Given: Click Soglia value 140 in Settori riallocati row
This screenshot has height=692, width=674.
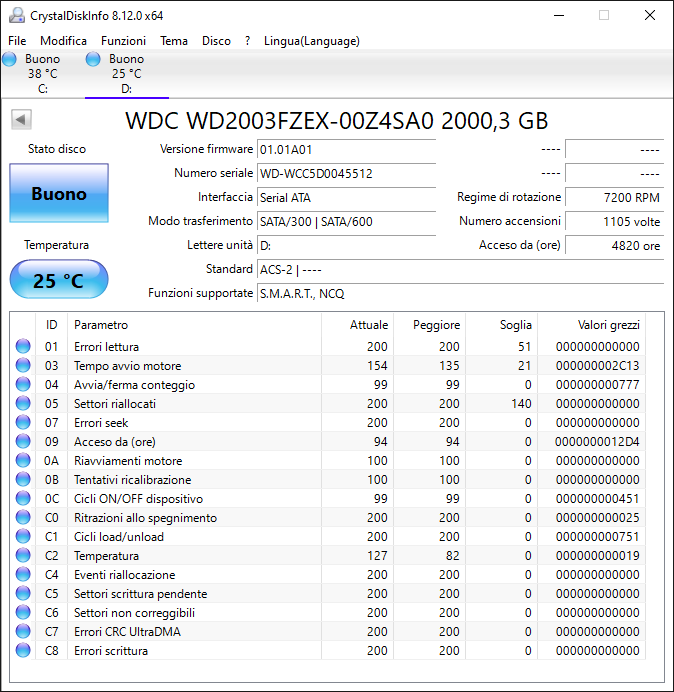Looking at the screenshot, I should pyautogui.click(x=521, y=404).
